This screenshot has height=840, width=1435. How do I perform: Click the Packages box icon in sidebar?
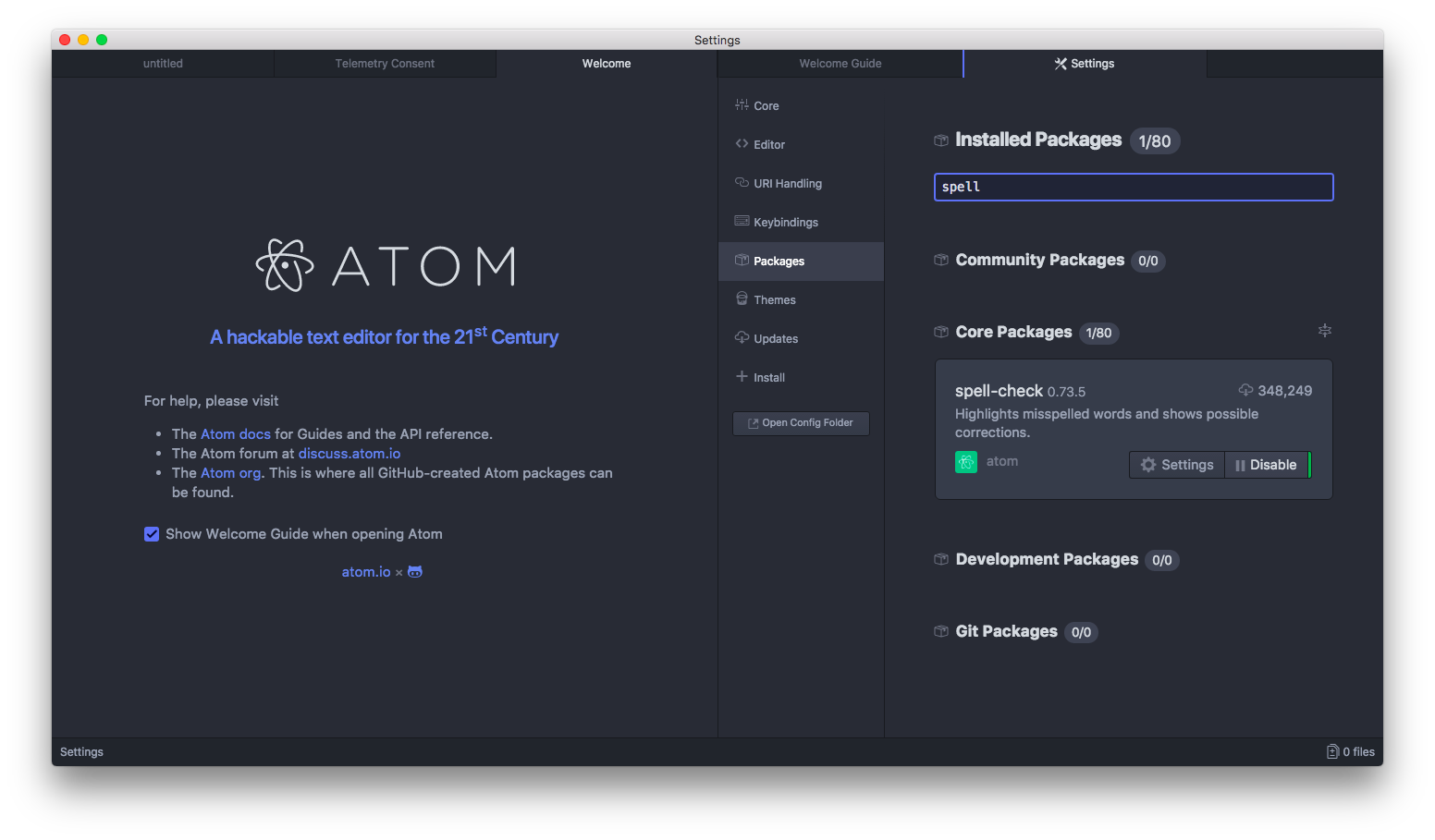coord(742,260)
